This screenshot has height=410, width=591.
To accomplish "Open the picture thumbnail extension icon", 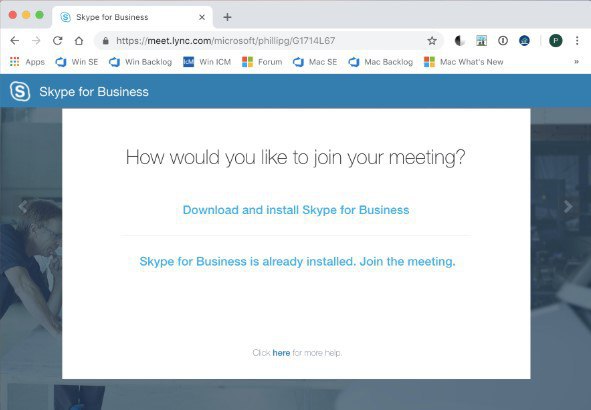I will pos(481,41).
